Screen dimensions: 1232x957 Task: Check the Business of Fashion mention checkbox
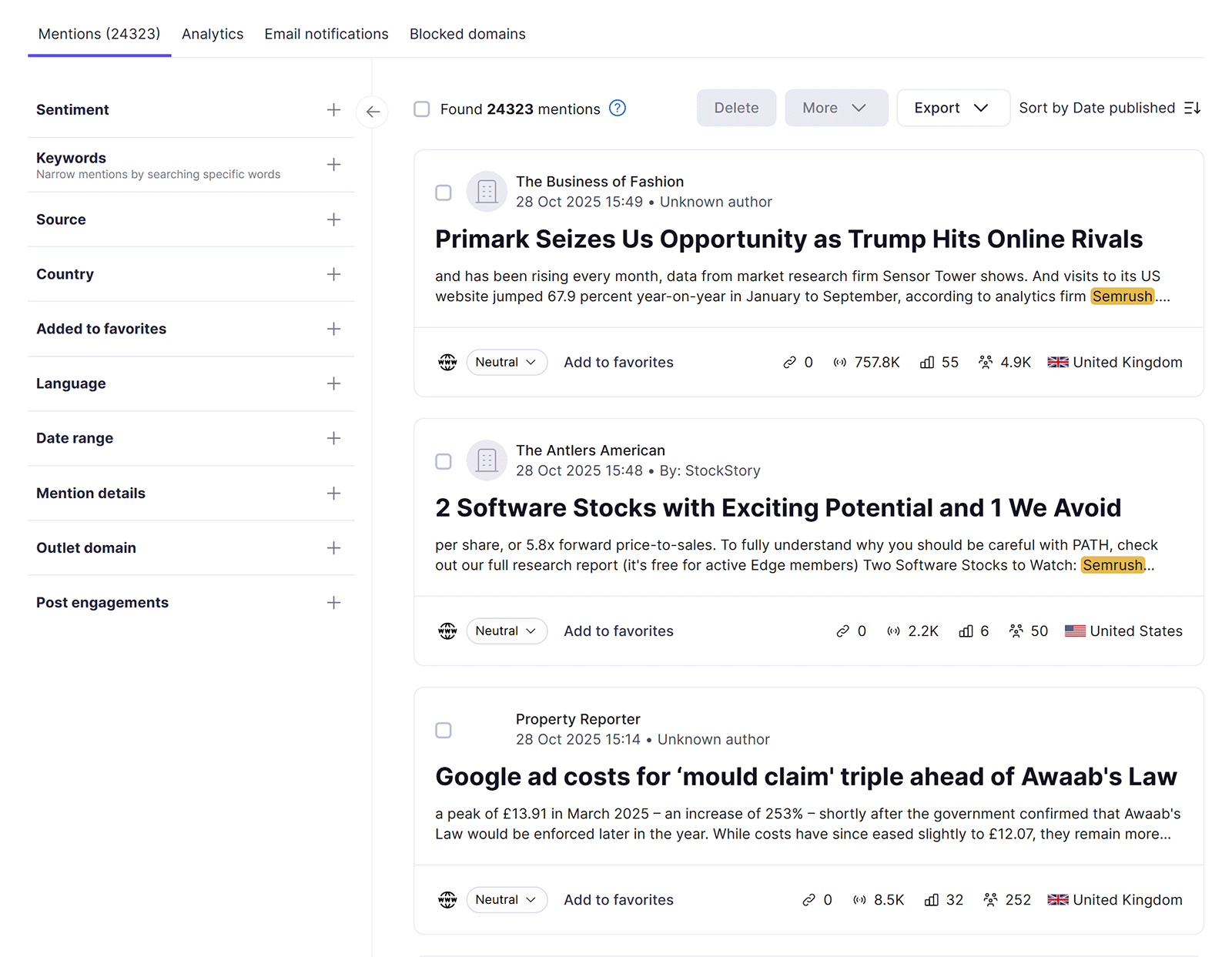pyautogui.click(x=444, y=192)
